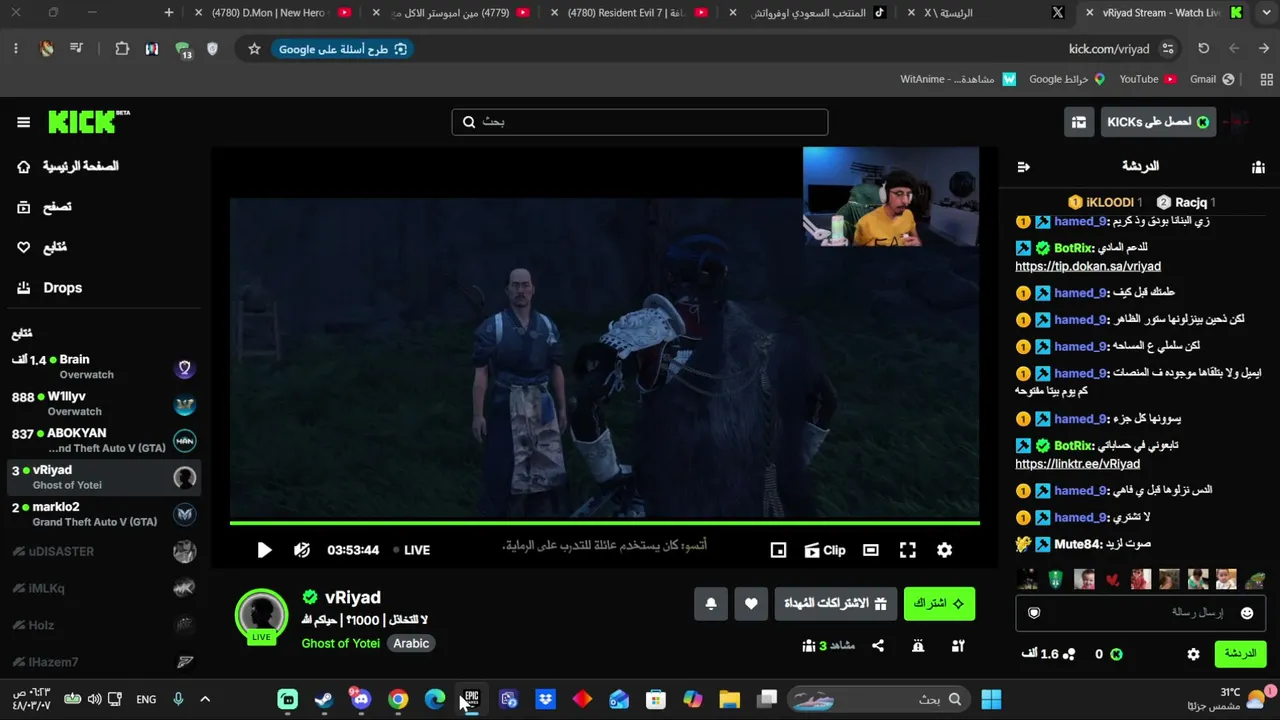Follow vRiyad with the heart button
The height and width of the screenshot is (720, 1280).
751,604
